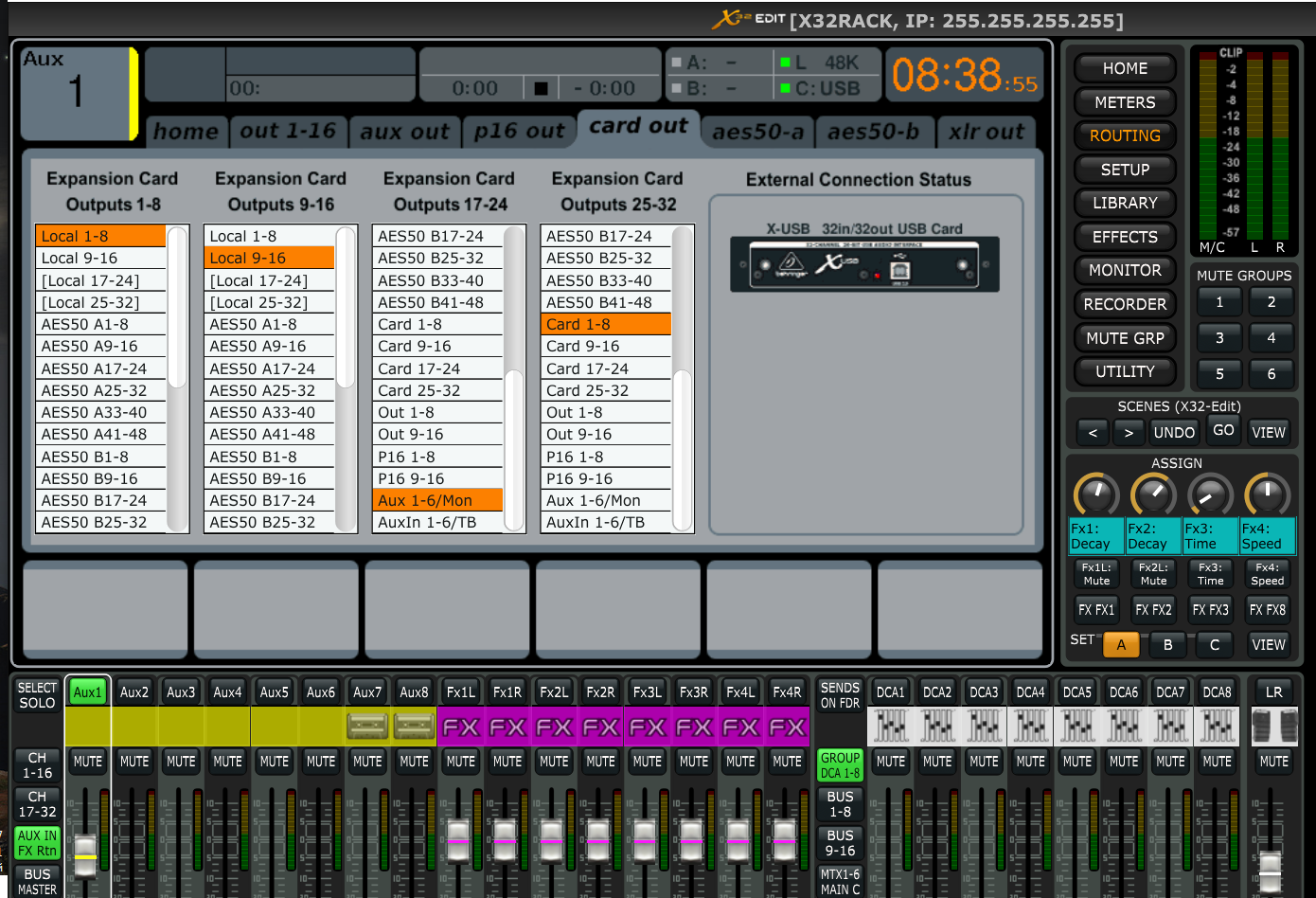This screenshot has width=1316, height=898.
Task: Click the FX icon on Fx1L channel
Action: [461, 727]
